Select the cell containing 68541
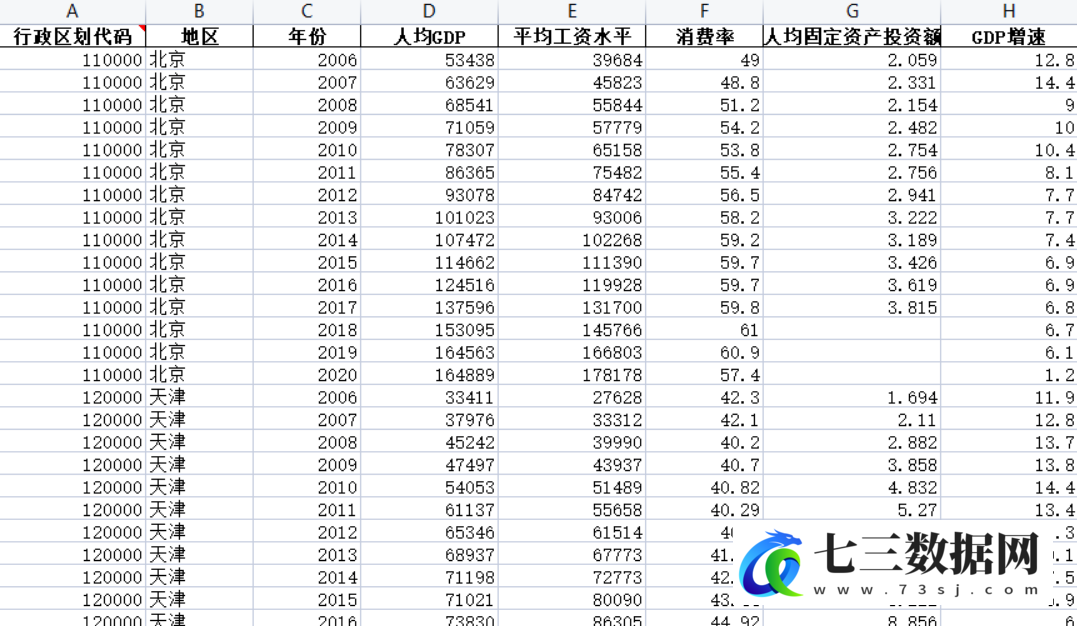1077x626 pixels. pyautogui.click(x=429, y=105)
